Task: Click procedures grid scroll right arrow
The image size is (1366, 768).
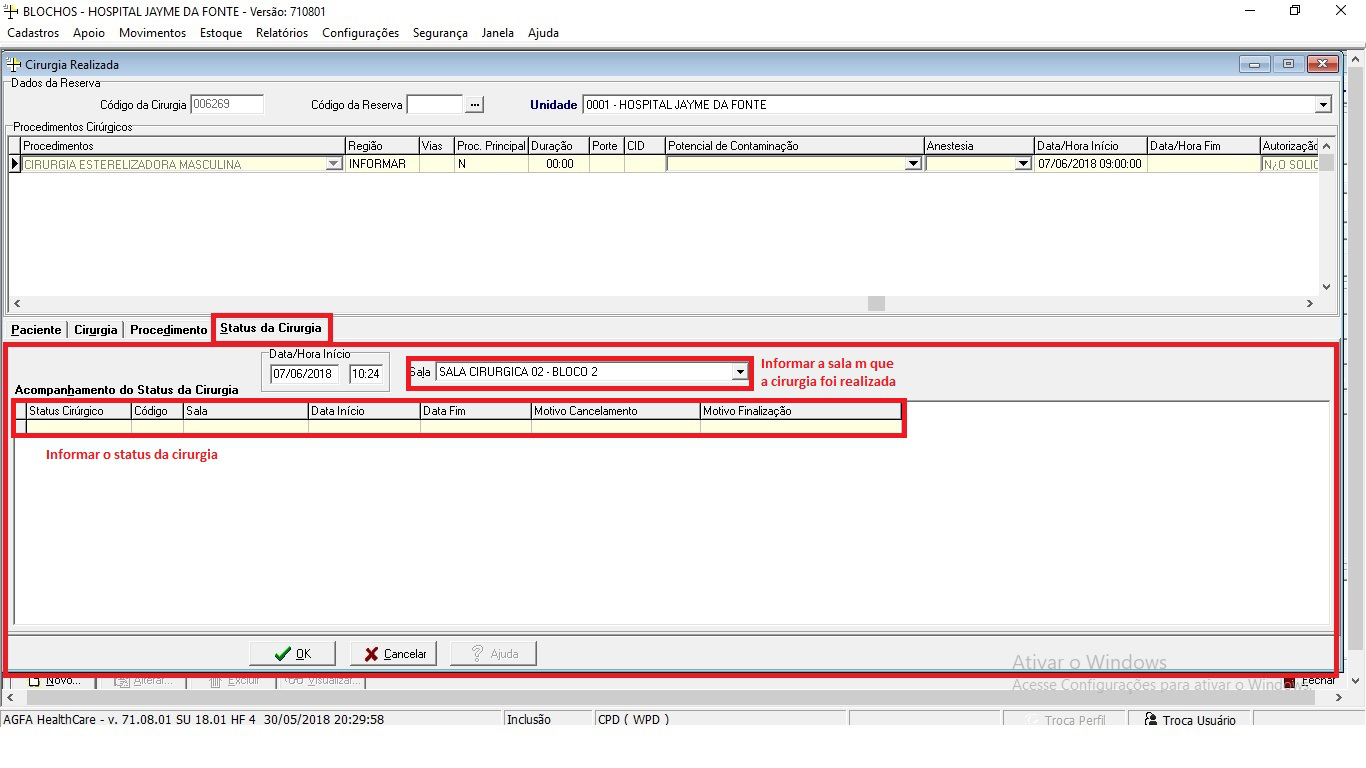Action: click(x=1310, y=304)
